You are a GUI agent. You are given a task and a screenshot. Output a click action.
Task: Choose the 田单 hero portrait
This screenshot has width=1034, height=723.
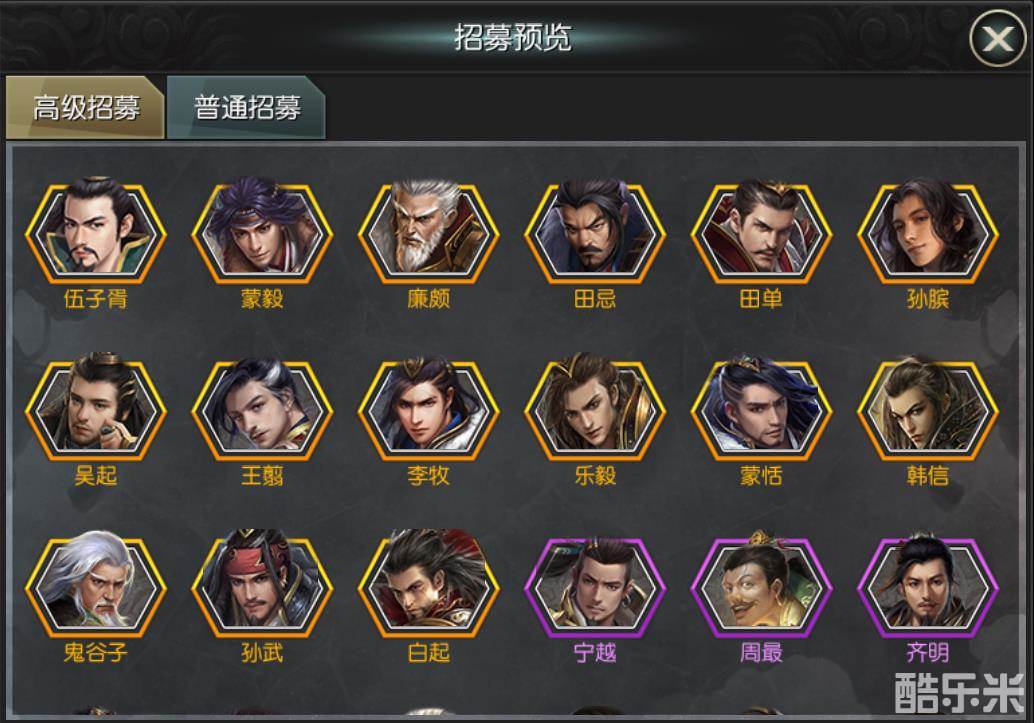coord(761,230)
